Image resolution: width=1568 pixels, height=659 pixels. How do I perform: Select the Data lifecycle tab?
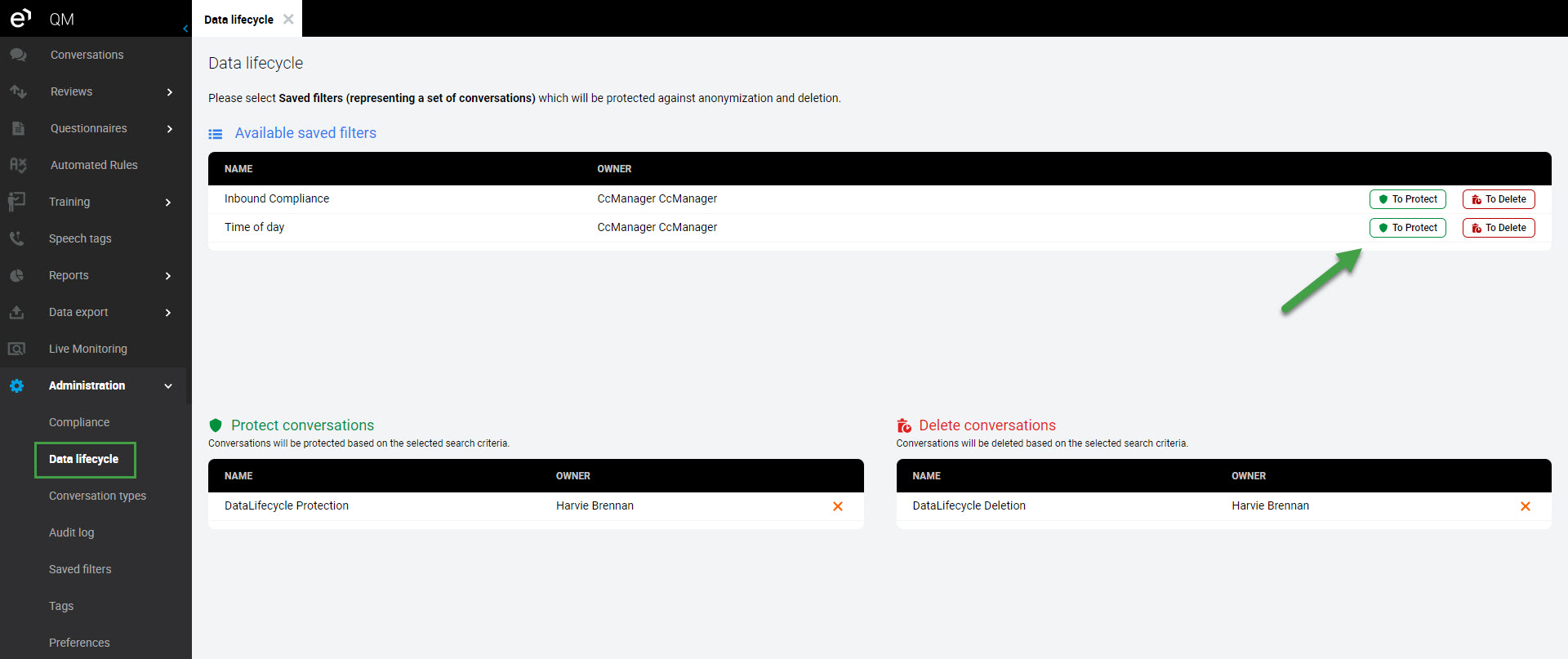coord(238,20)
